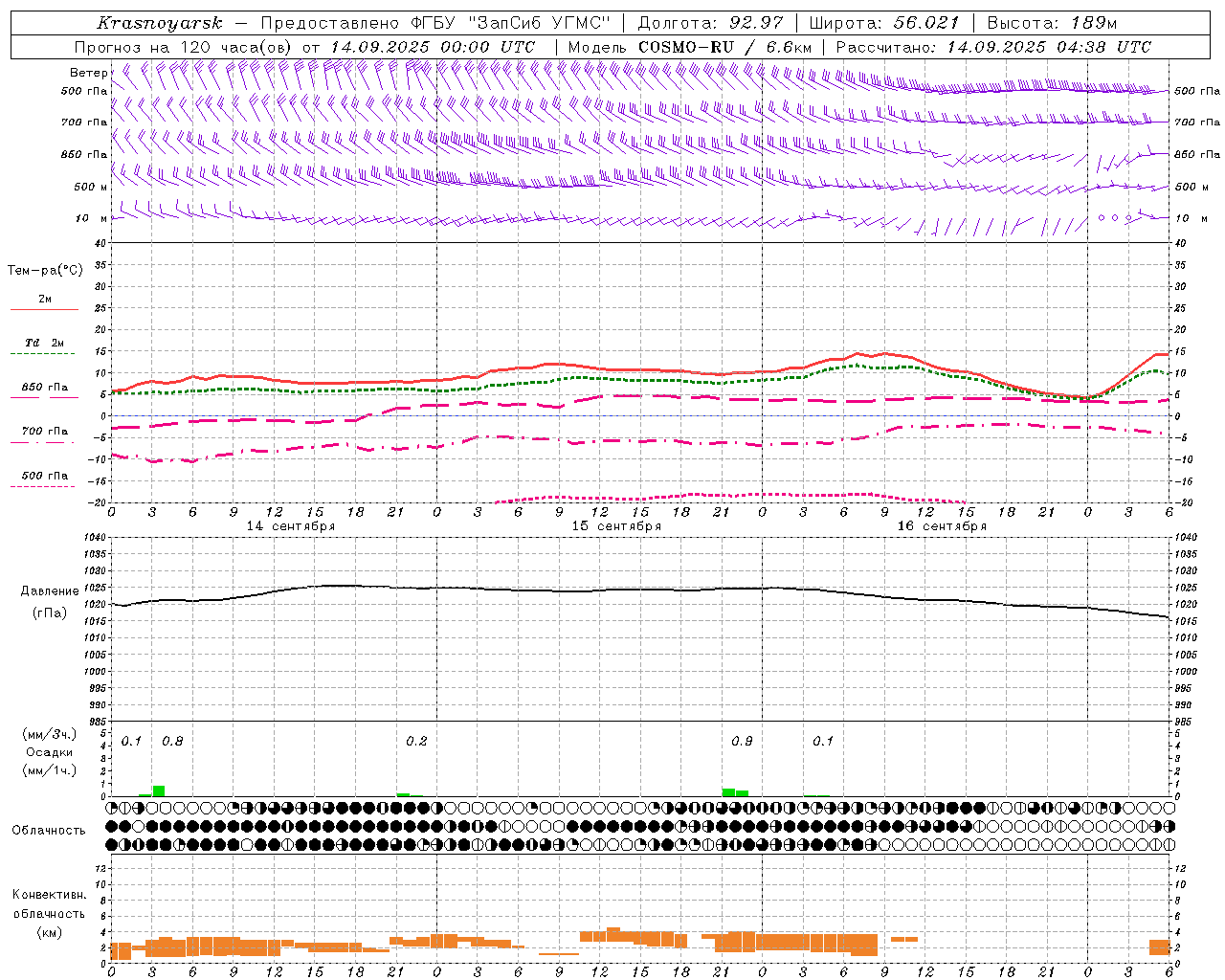Click the "Модель COSMO-RU / 6.6км" label
1225x980 pixels.
click(690, 47)
